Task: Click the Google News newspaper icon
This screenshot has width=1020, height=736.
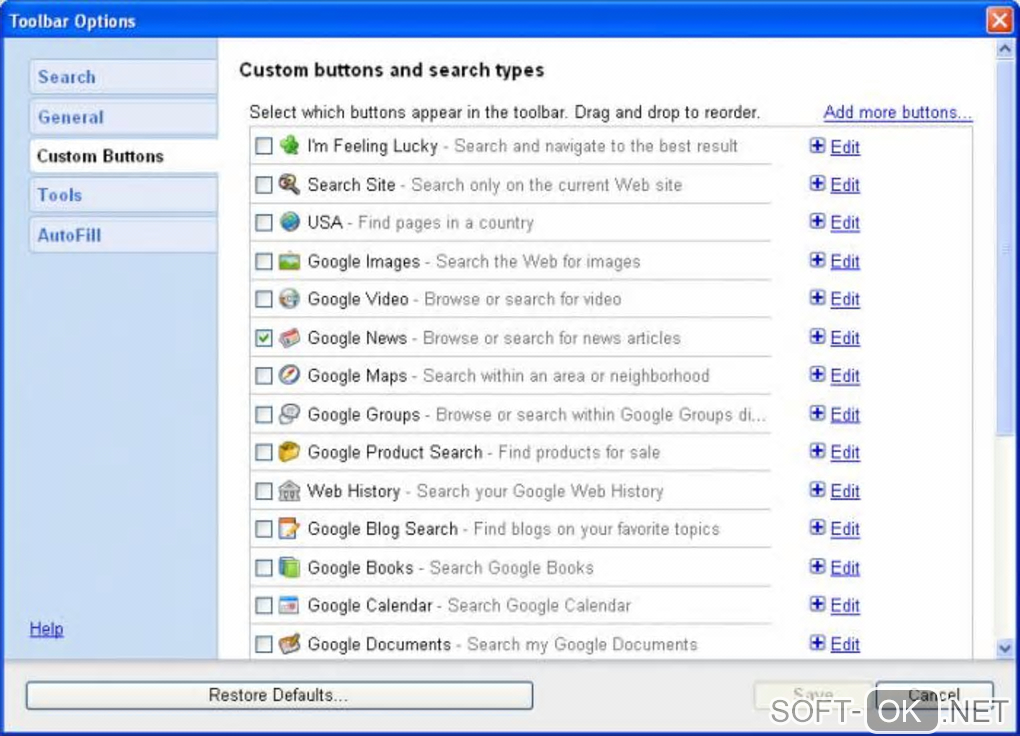Action: [x=289, y=338]
